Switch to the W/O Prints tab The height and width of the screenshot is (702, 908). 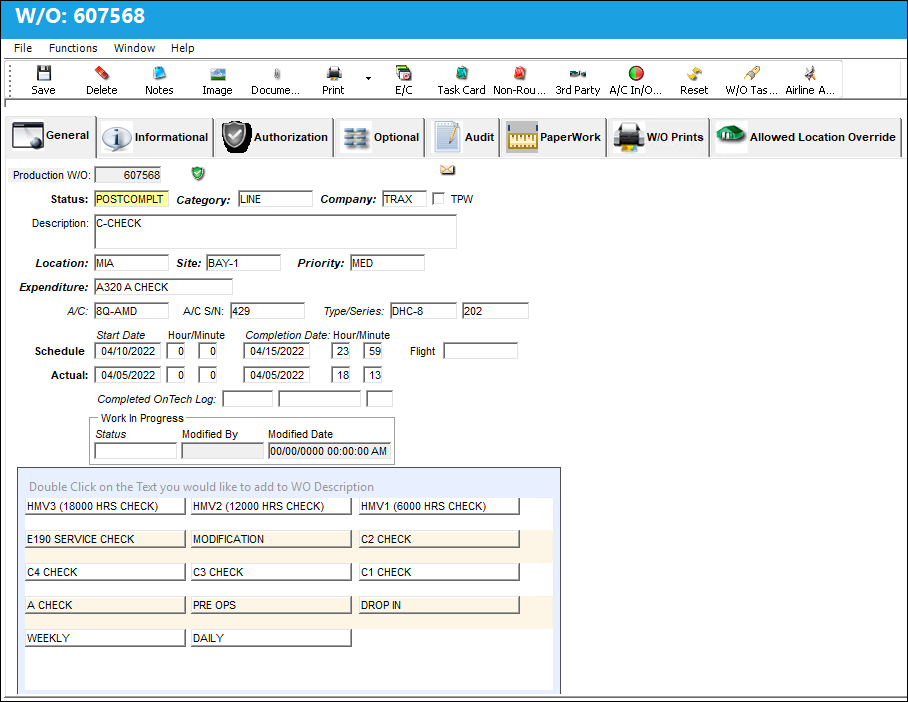pos(658,137)
